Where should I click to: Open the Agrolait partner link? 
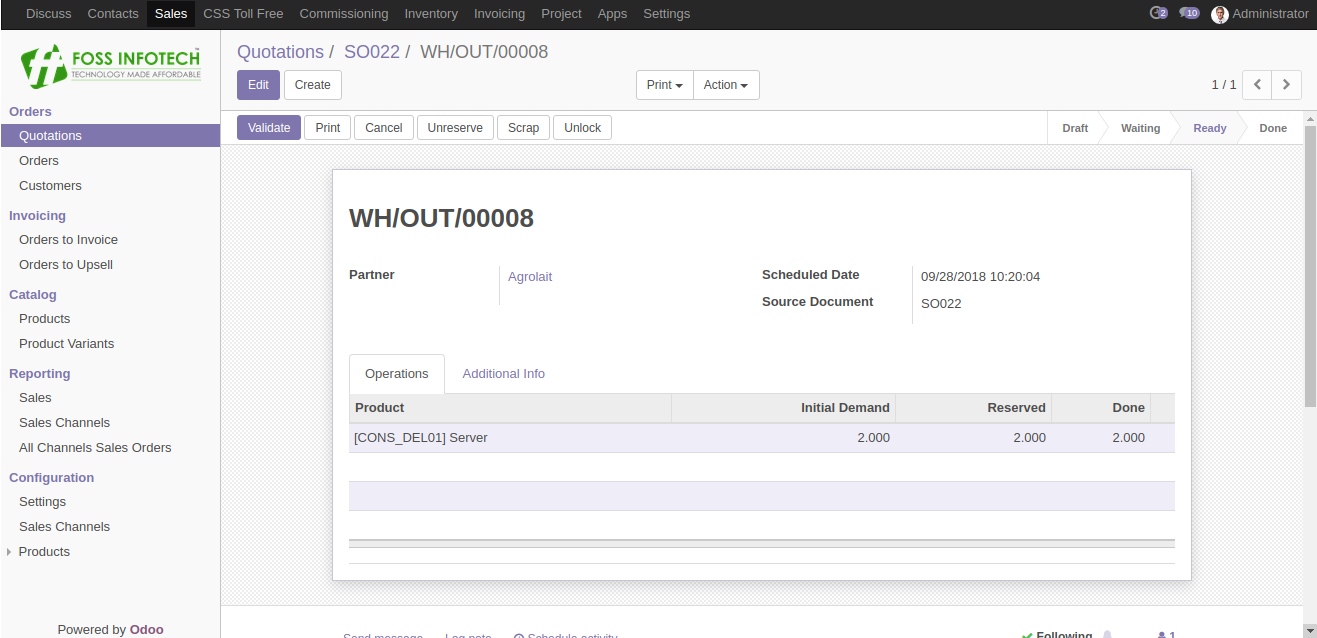(530, 277)
